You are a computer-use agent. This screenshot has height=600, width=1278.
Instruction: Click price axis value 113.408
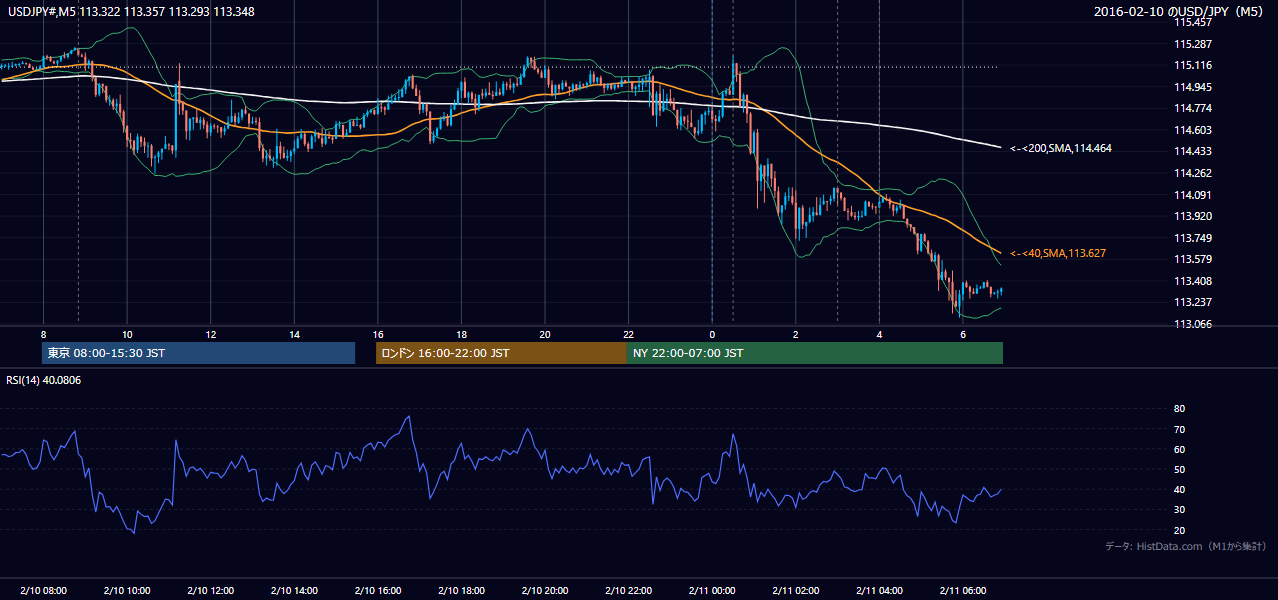pyautogui.click(x=1193, y=281)
